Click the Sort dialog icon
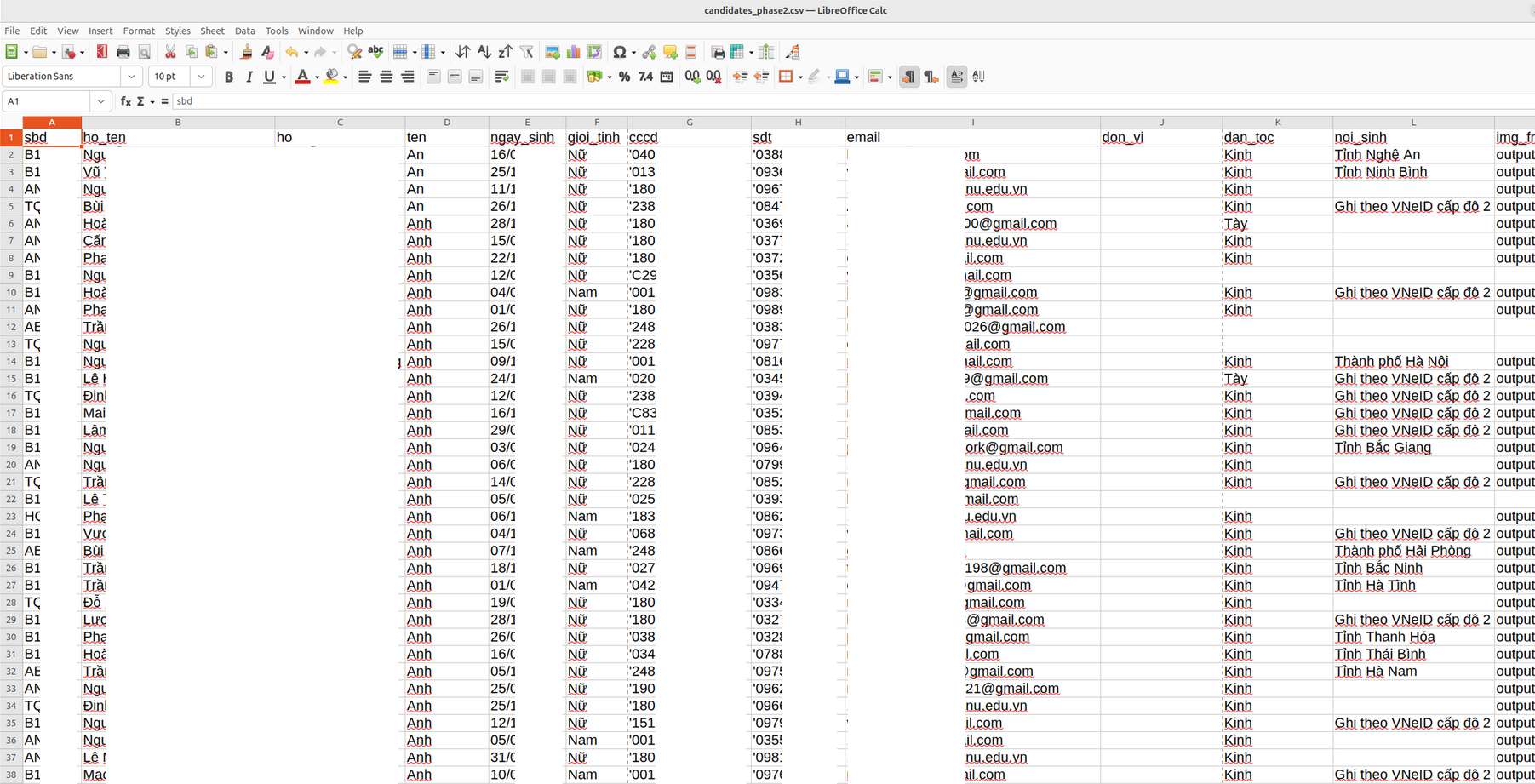1535x784 pixels. [463, 52]
